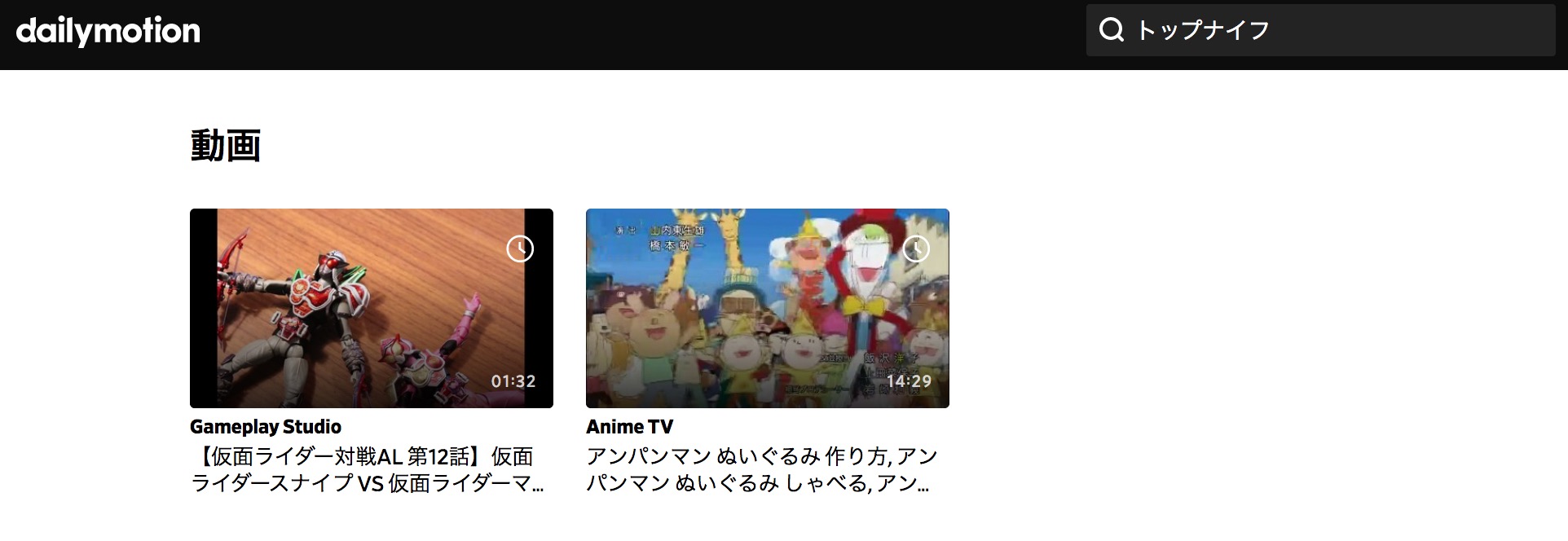The image size is (1568, 541).
Task: Open video title アンパンマン ぬいぐるみ 作り方
Action: [762, 470]
